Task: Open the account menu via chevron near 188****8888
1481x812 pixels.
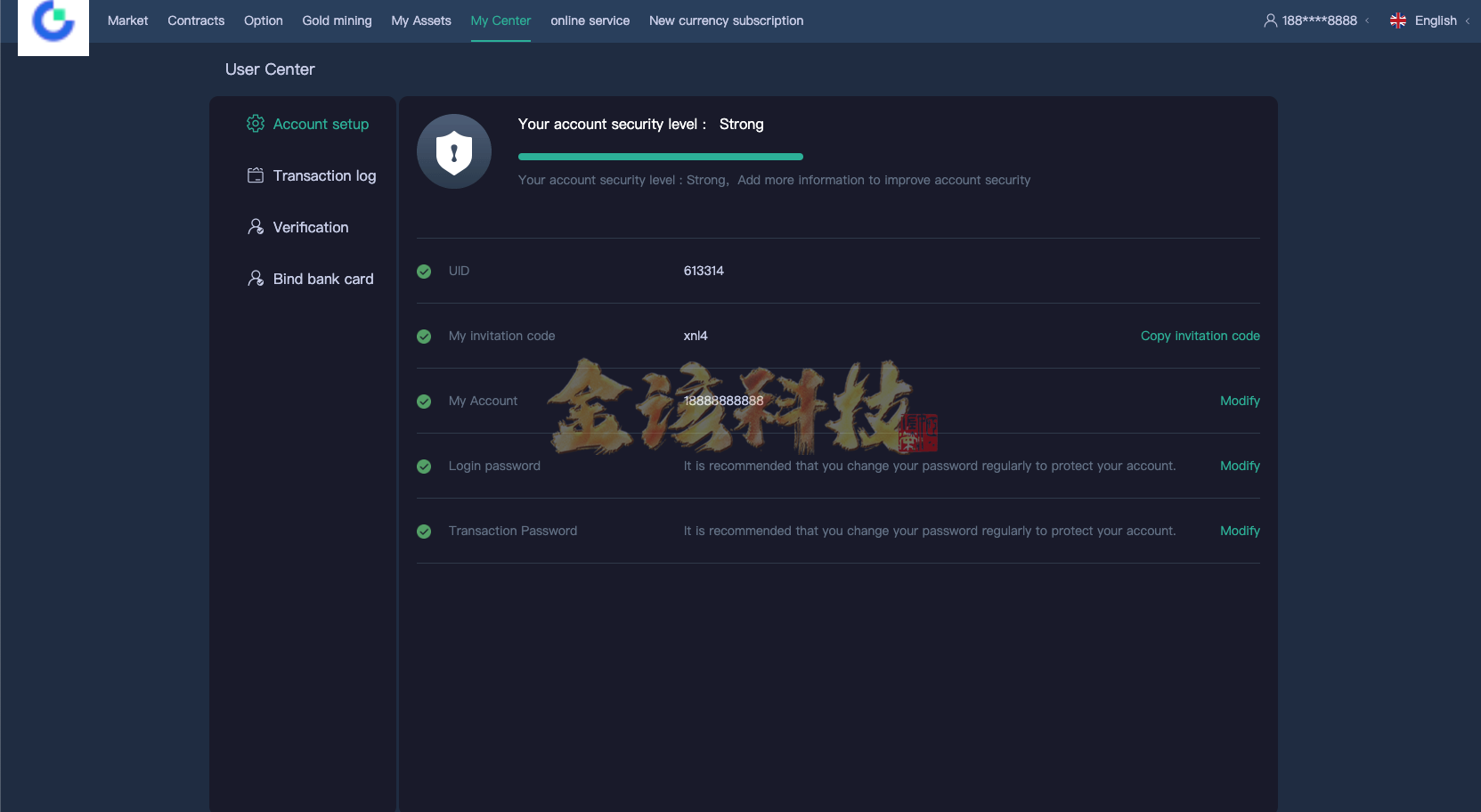Action: pyautogui.click(x=1368, y=20)
